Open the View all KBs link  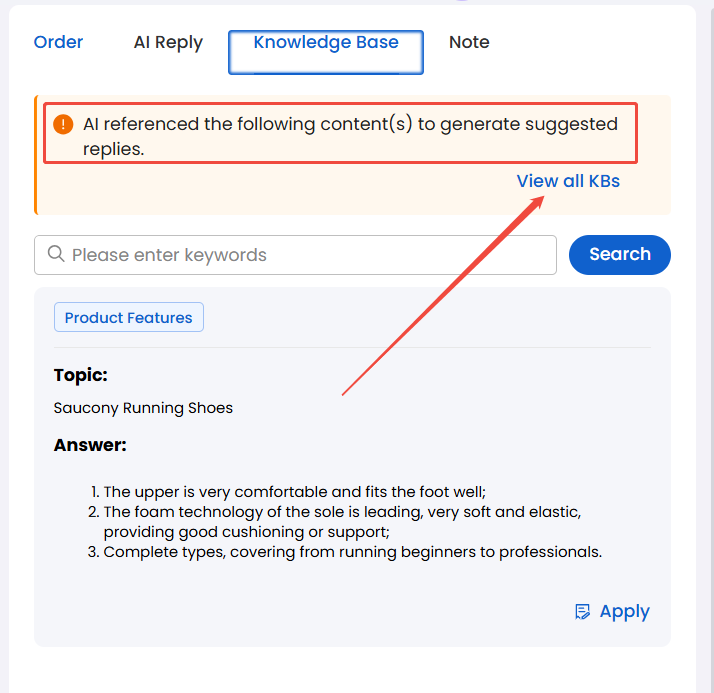[568, 181]
